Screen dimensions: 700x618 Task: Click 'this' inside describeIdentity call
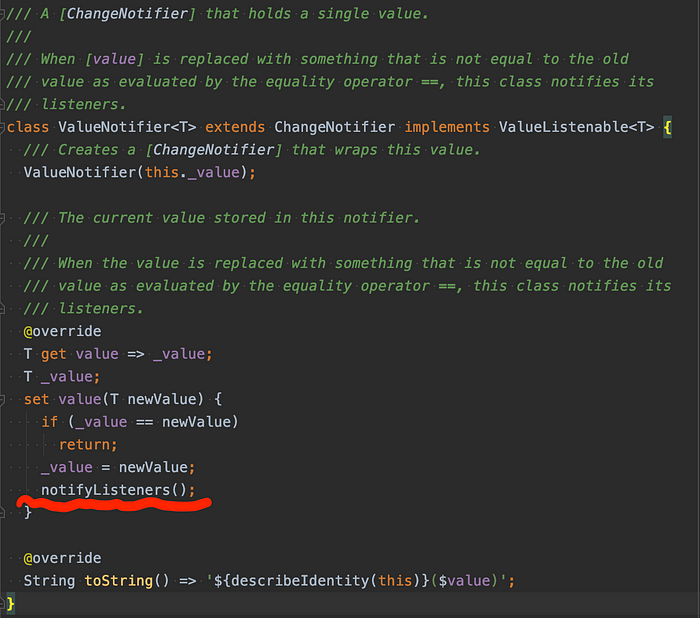(395, 581)
